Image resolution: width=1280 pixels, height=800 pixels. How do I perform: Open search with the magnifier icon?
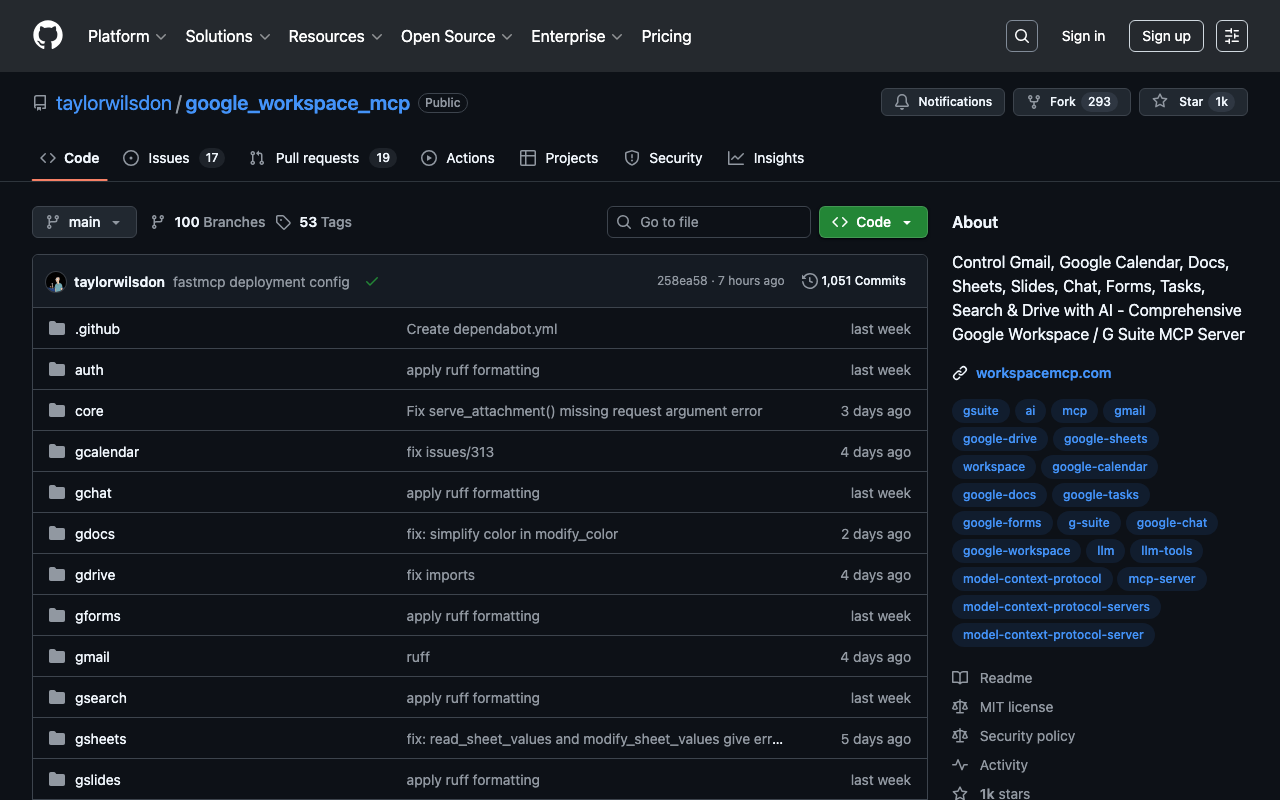(1021, 36)
